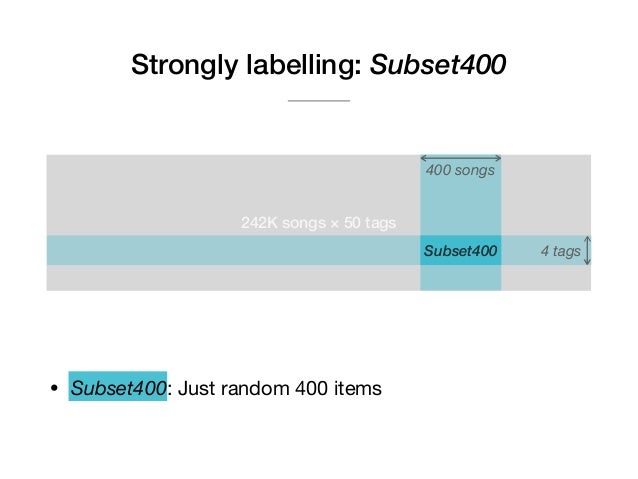Click the gray strip beneath the horizontal teal band
Viewport: 638px width, 479px height.
tap(233, 278)
